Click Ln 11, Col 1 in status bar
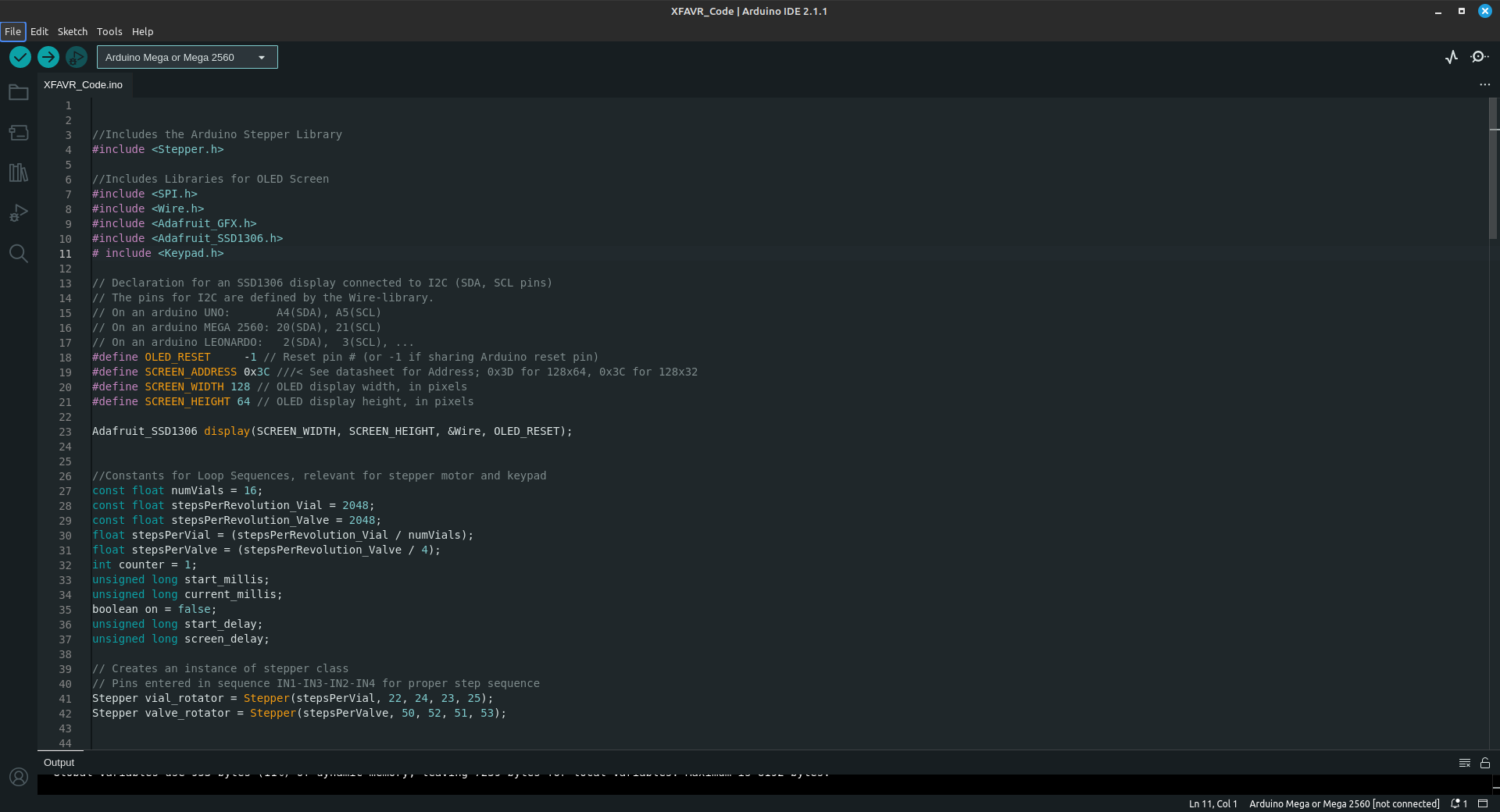Image resolution: width=1500 pixels, height=812 pixels. [x=1212, y=803]
